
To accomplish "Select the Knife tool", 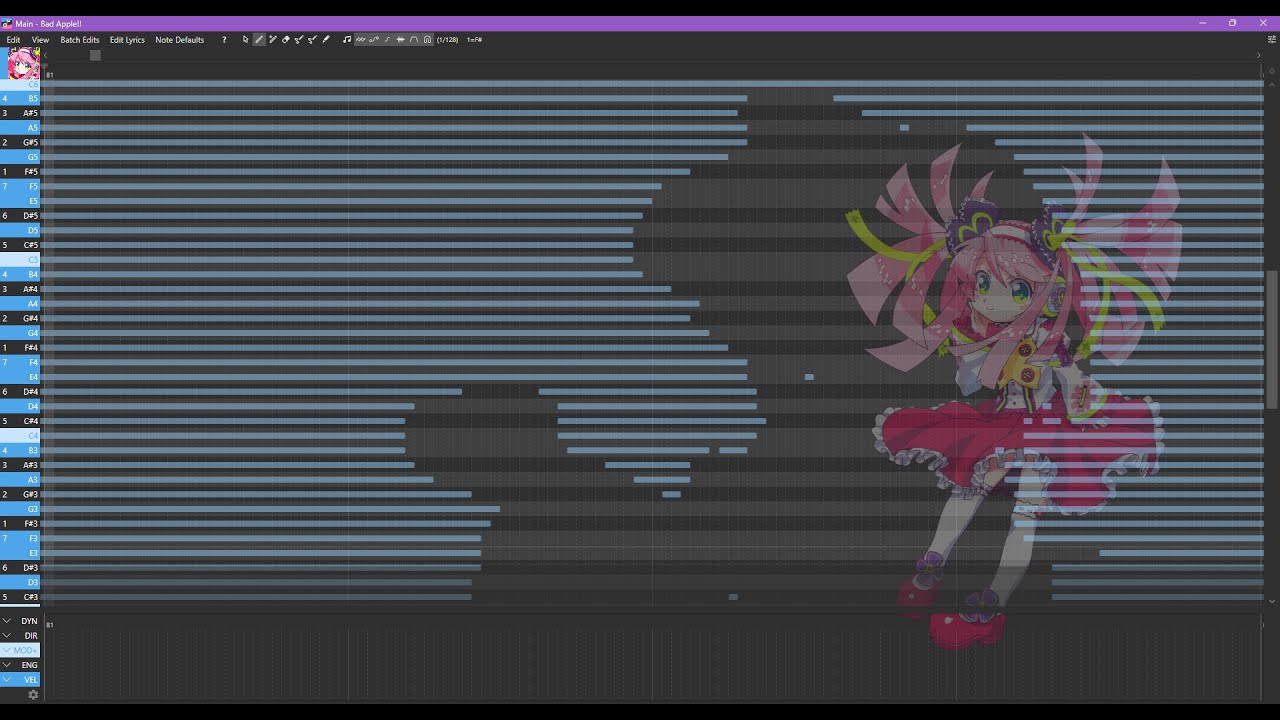I will pyautogui.click(x=326, y=40).
